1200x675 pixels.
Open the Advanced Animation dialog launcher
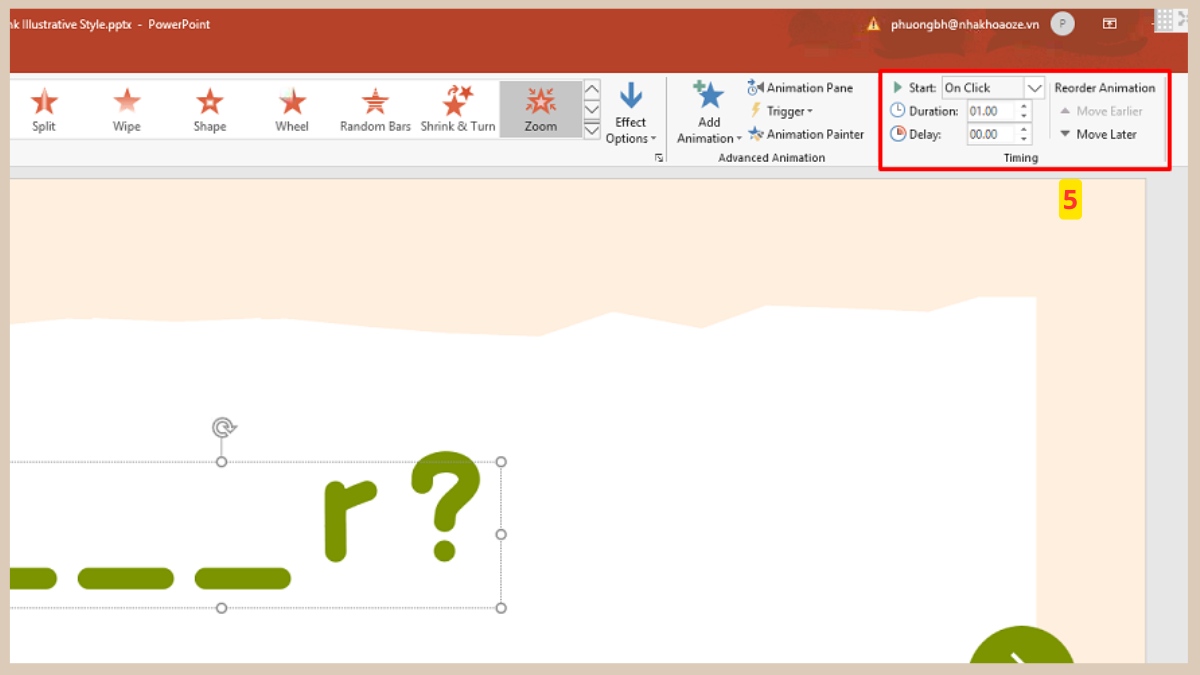click(658, 158)
